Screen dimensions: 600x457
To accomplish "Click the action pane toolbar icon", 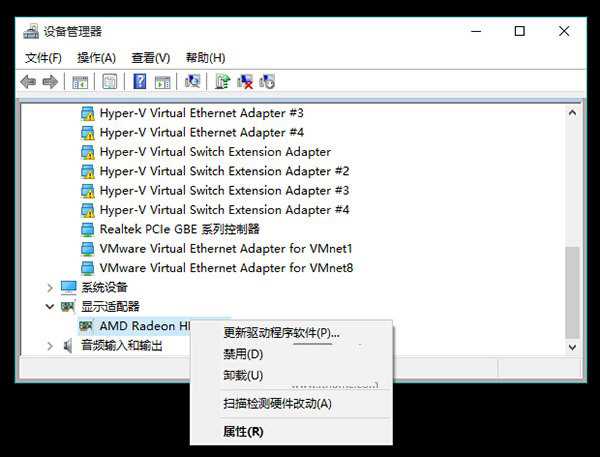I will click(163, 82).
